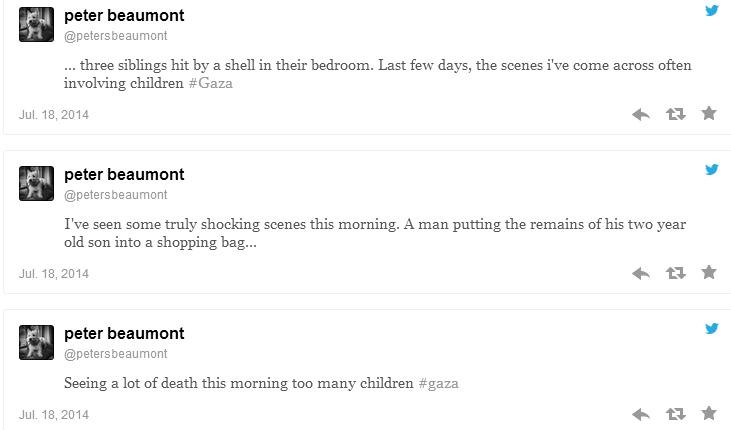
Task: Retweet the three siblings tweet
Action: pos(675,114)
